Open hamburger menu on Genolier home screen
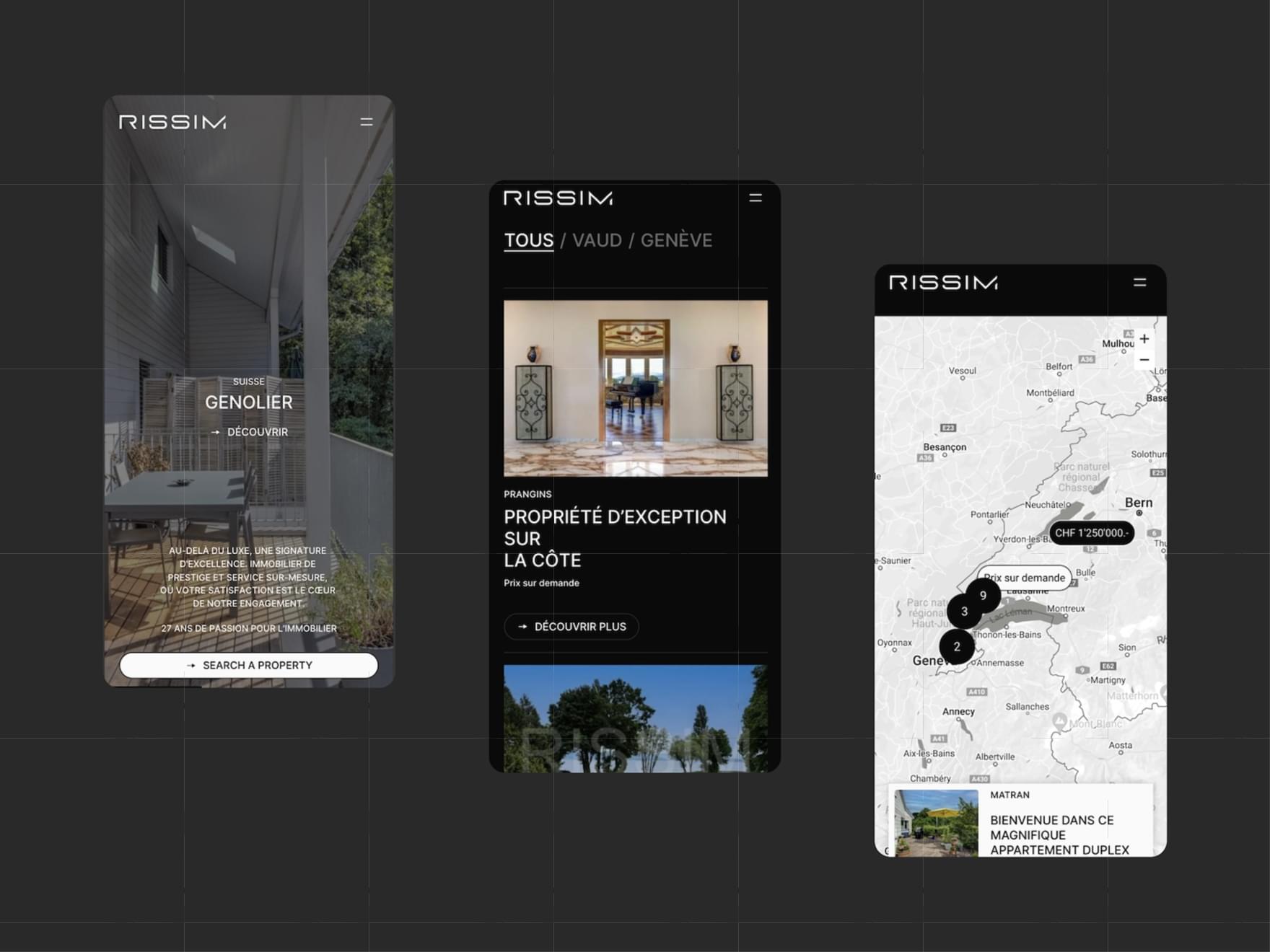1270x952 pixels. coord(367,122)
